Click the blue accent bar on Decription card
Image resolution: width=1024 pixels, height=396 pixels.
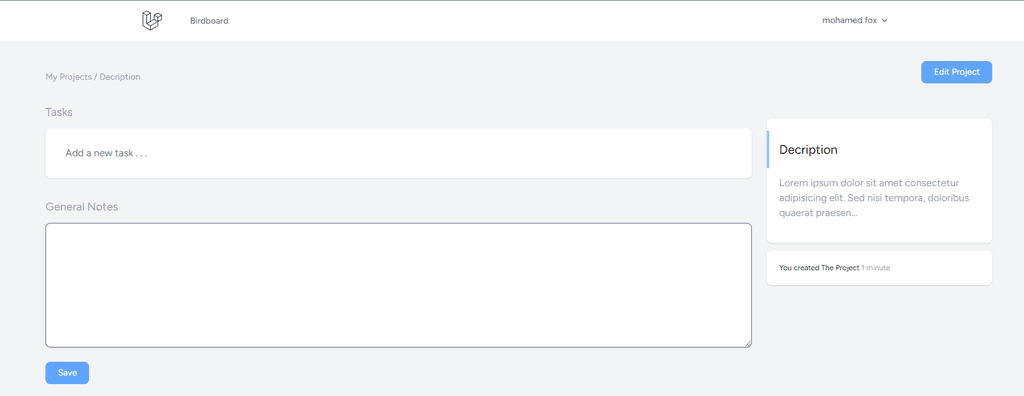768,149
